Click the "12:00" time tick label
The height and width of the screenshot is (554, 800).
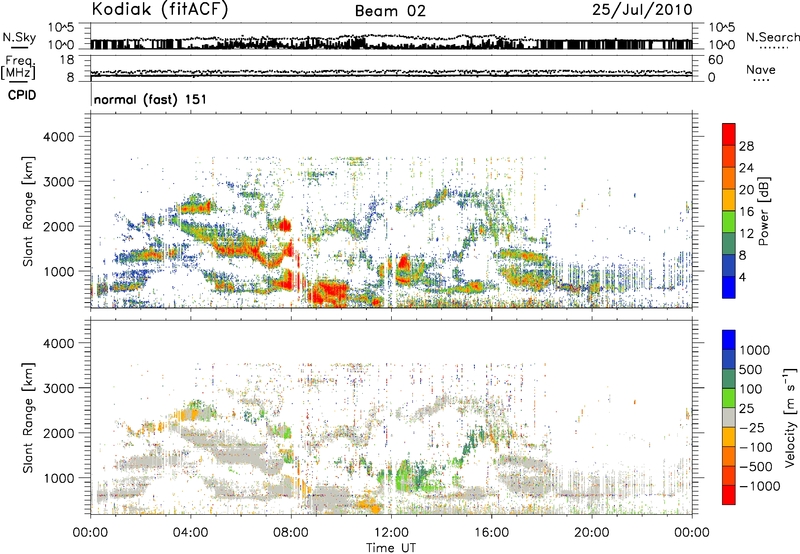[x=391, y=533]
